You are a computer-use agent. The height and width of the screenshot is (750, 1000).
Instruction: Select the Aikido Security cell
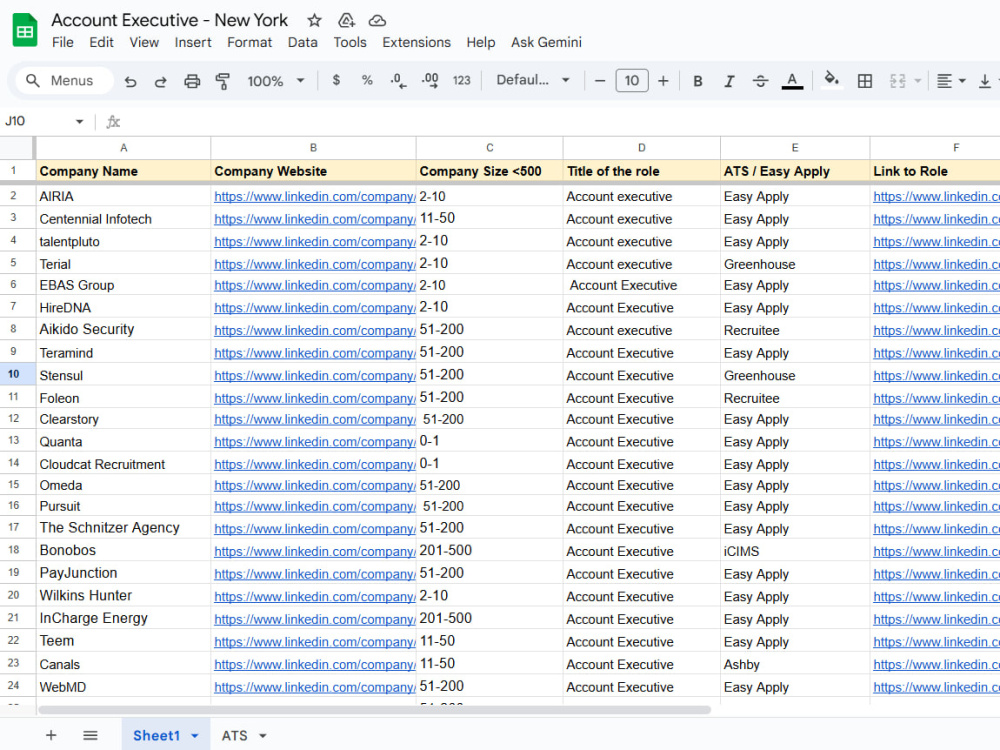(123, 329)
